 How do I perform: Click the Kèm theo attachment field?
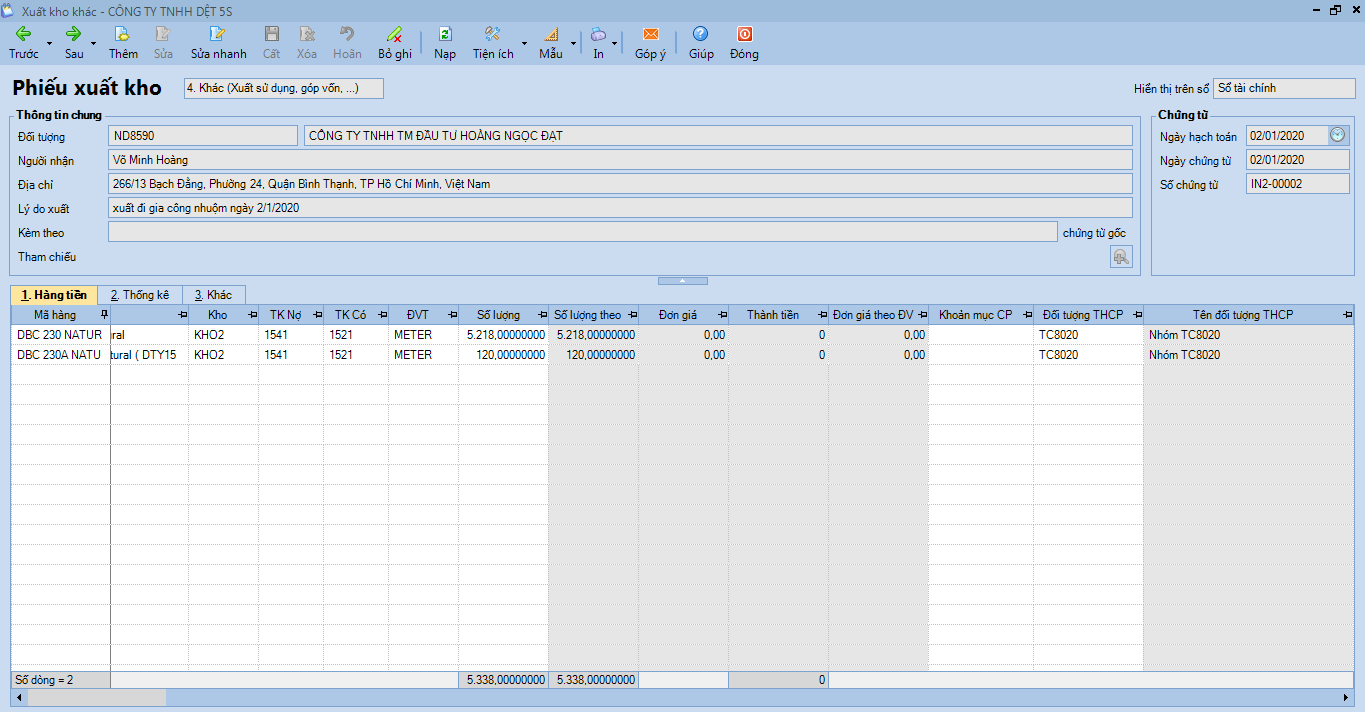click(x=582, y=232)
